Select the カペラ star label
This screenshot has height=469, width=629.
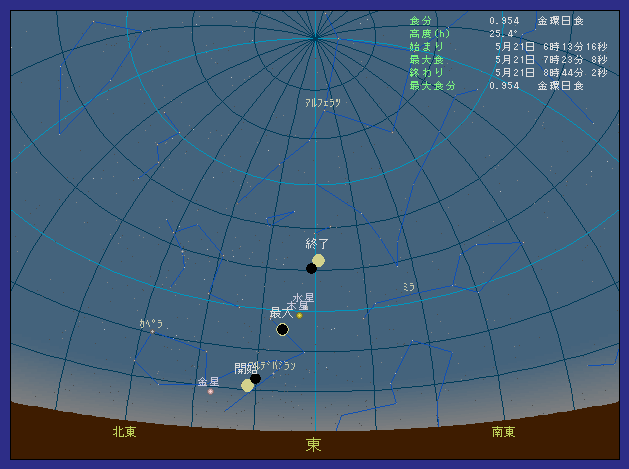tap(151, 324)
